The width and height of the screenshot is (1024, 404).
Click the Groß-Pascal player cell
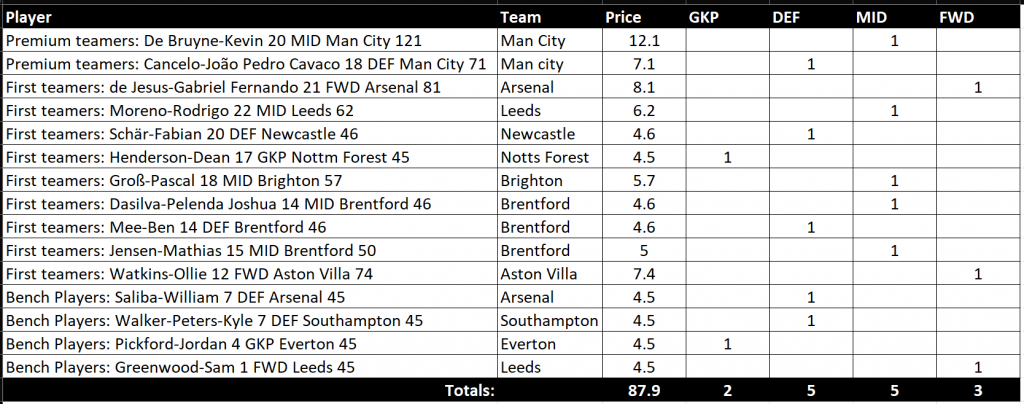pos(250,180)
